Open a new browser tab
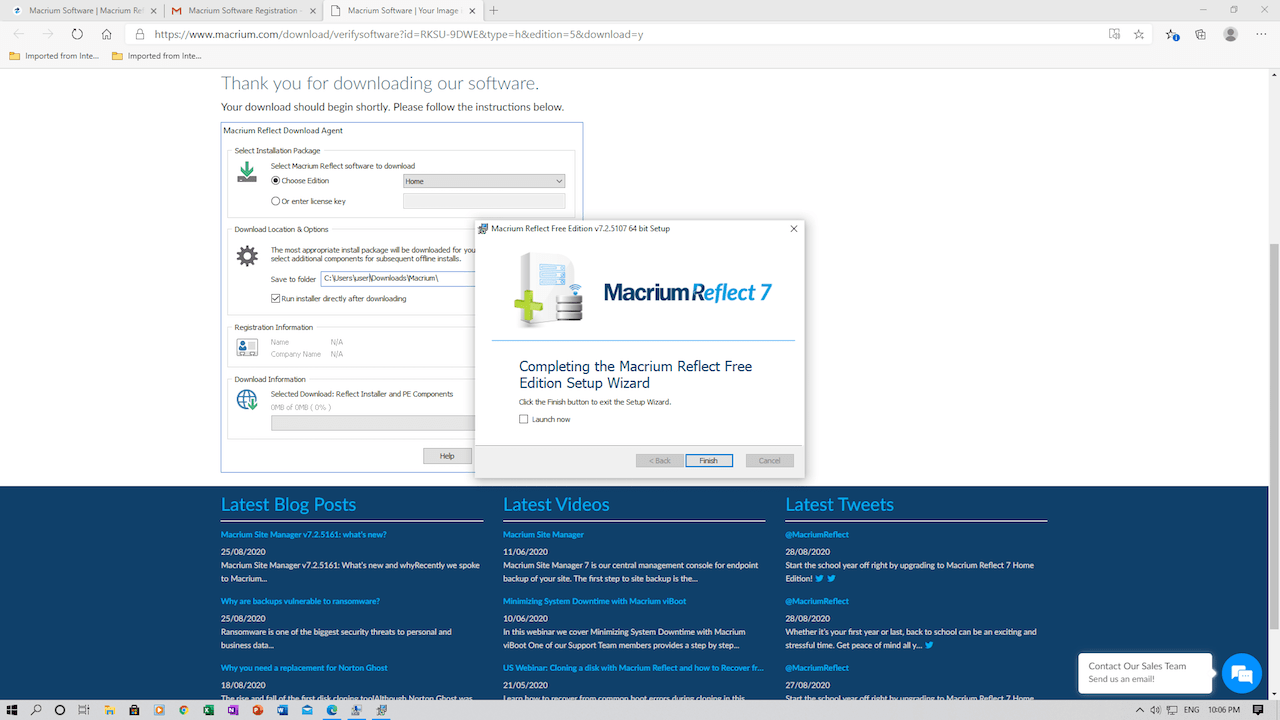Screen dimensions: 1280x720 pyautogui.click(x=494, y=10)
